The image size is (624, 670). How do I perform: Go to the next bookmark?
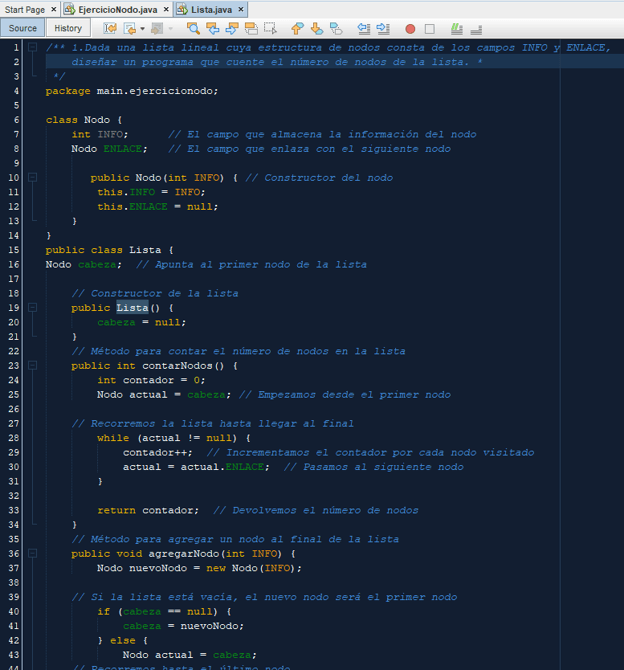click(317, 29)
